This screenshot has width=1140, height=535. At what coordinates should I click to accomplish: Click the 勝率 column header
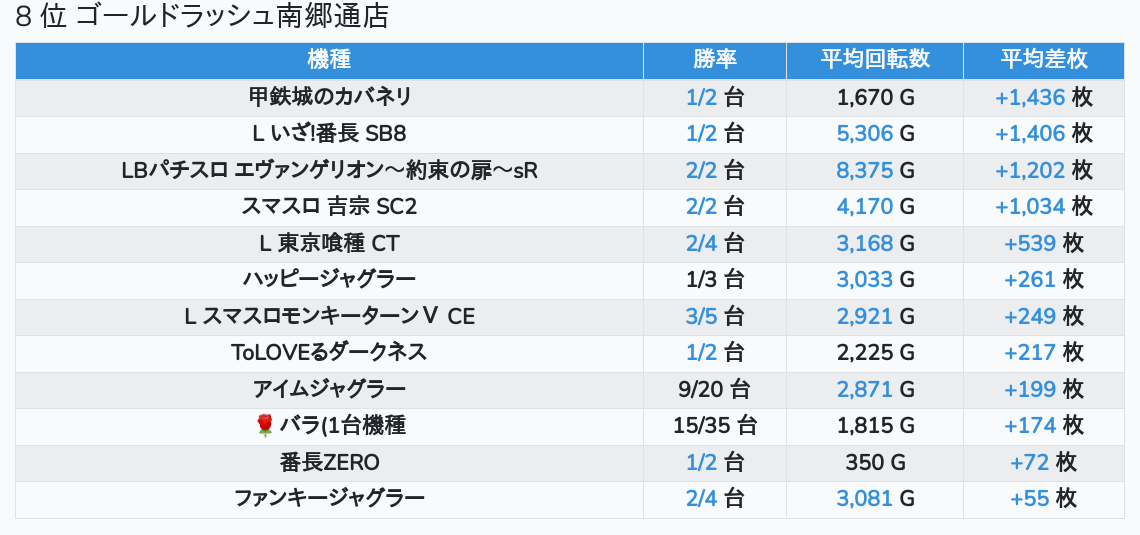(x=715, y=60)
